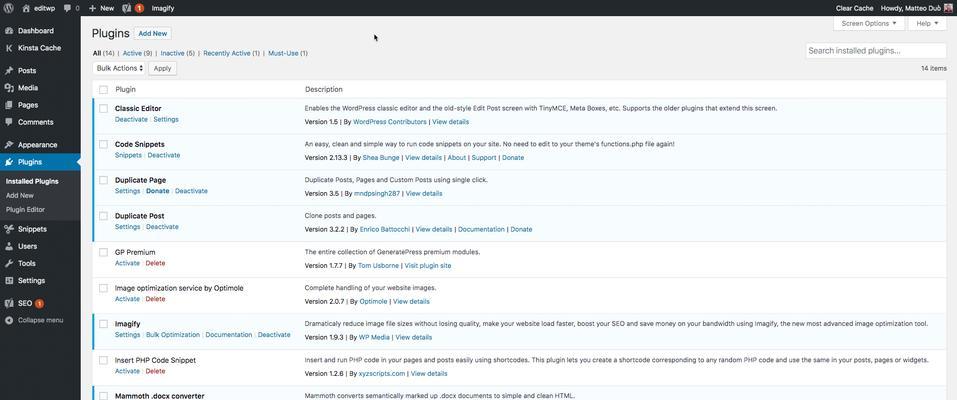Open the WordPress logo menu
The image size is (957, 400).
[9, 8]
